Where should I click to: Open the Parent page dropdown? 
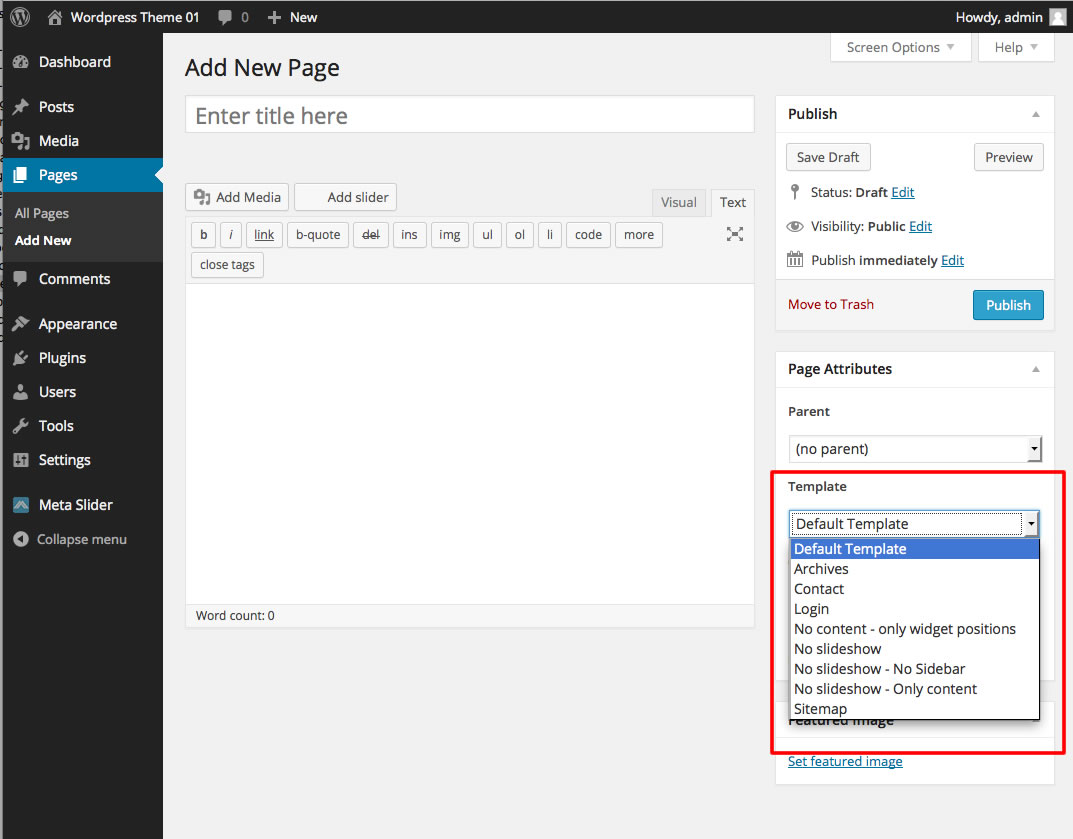tap(915, 449)
